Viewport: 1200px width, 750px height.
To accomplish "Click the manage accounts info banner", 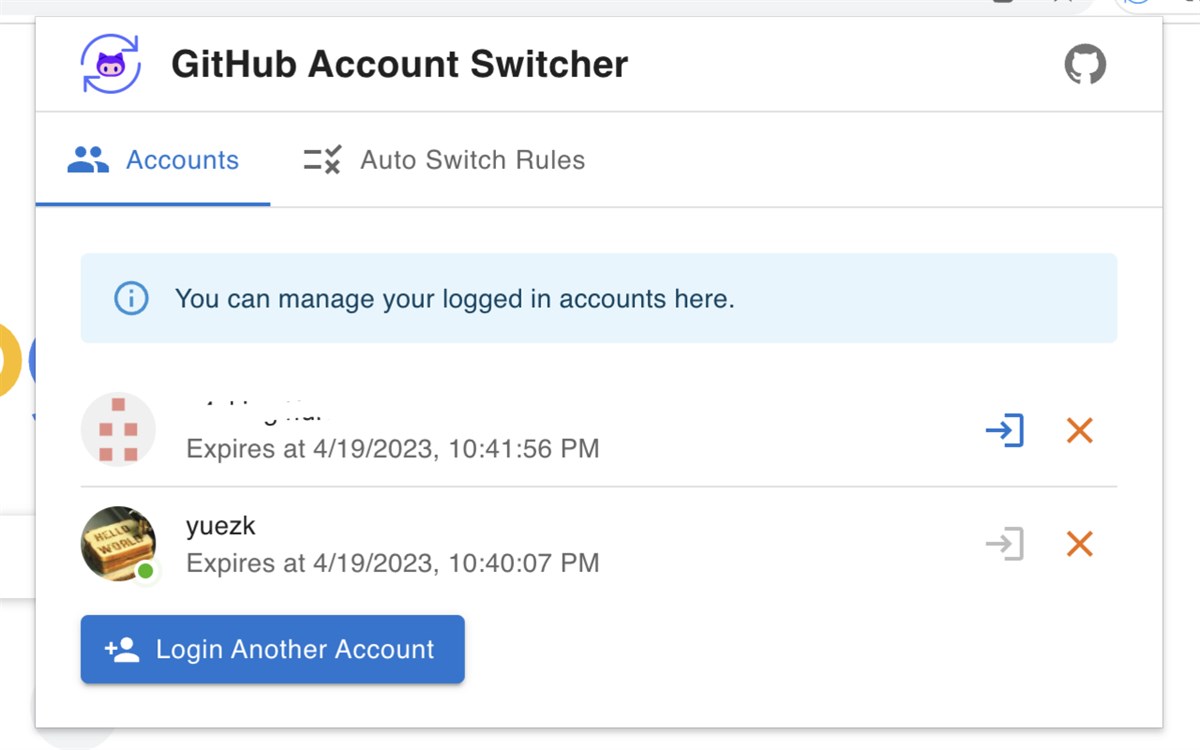I will point(600,298).
